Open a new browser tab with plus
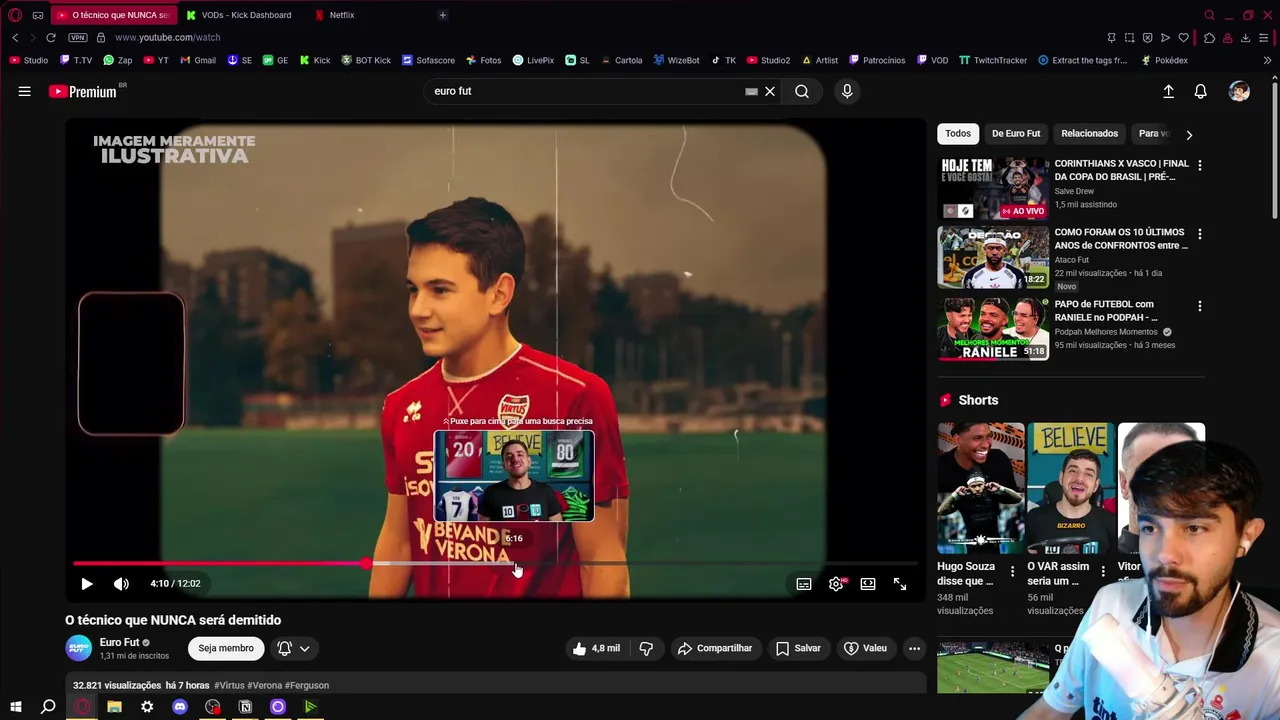The width and height of the screenshot is (1280, 720). [443, 15]
